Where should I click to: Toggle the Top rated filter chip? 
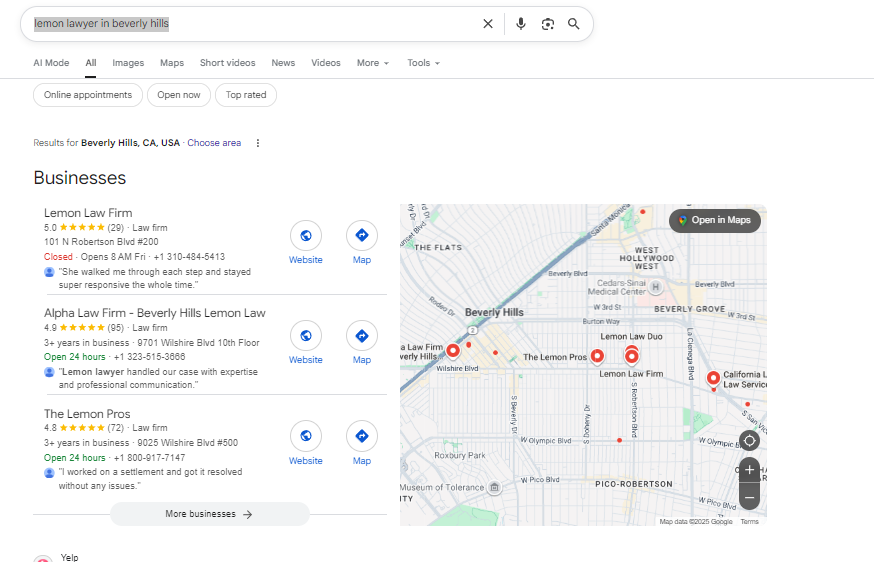pyautogui.click(x=246, y=95)
